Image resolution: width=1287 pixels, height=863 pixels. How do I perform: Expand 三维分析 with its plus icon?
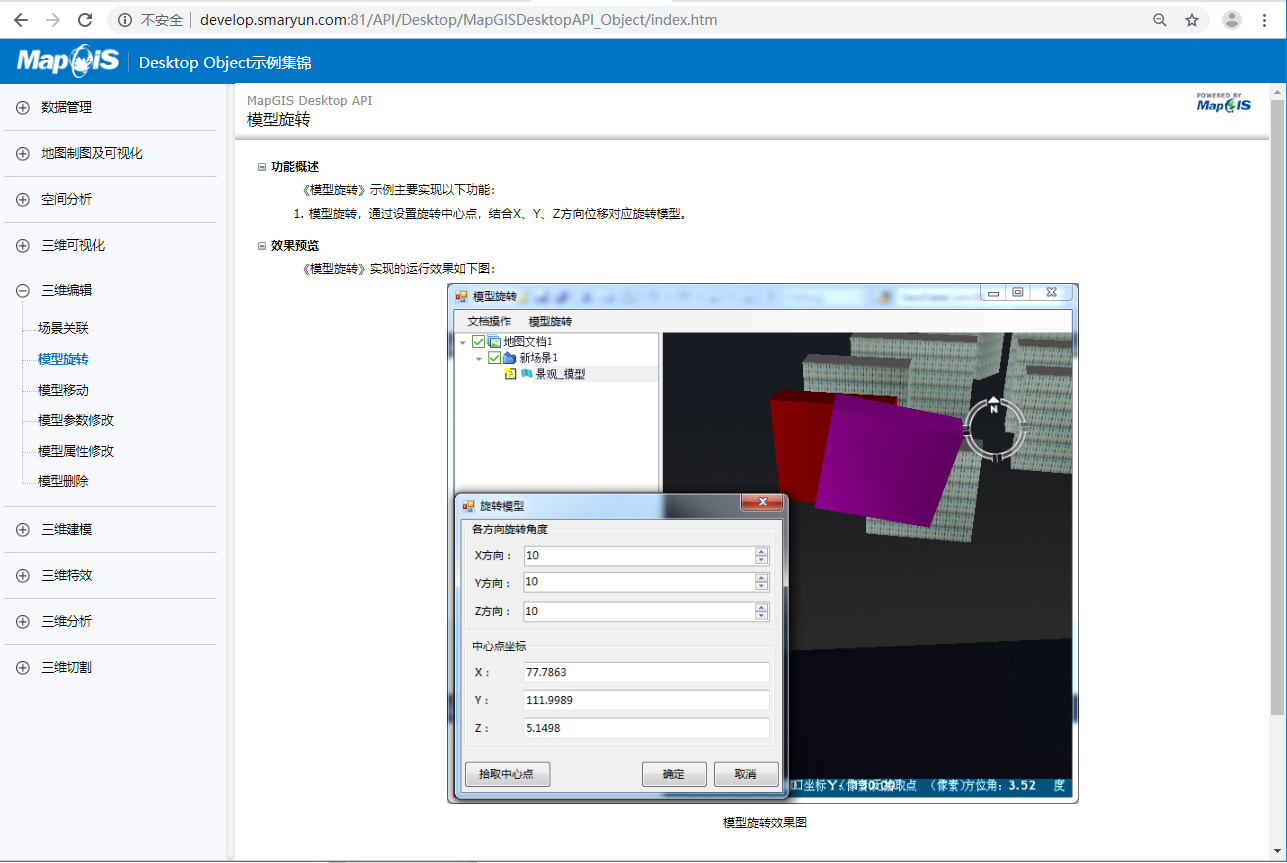pos(23,622)
